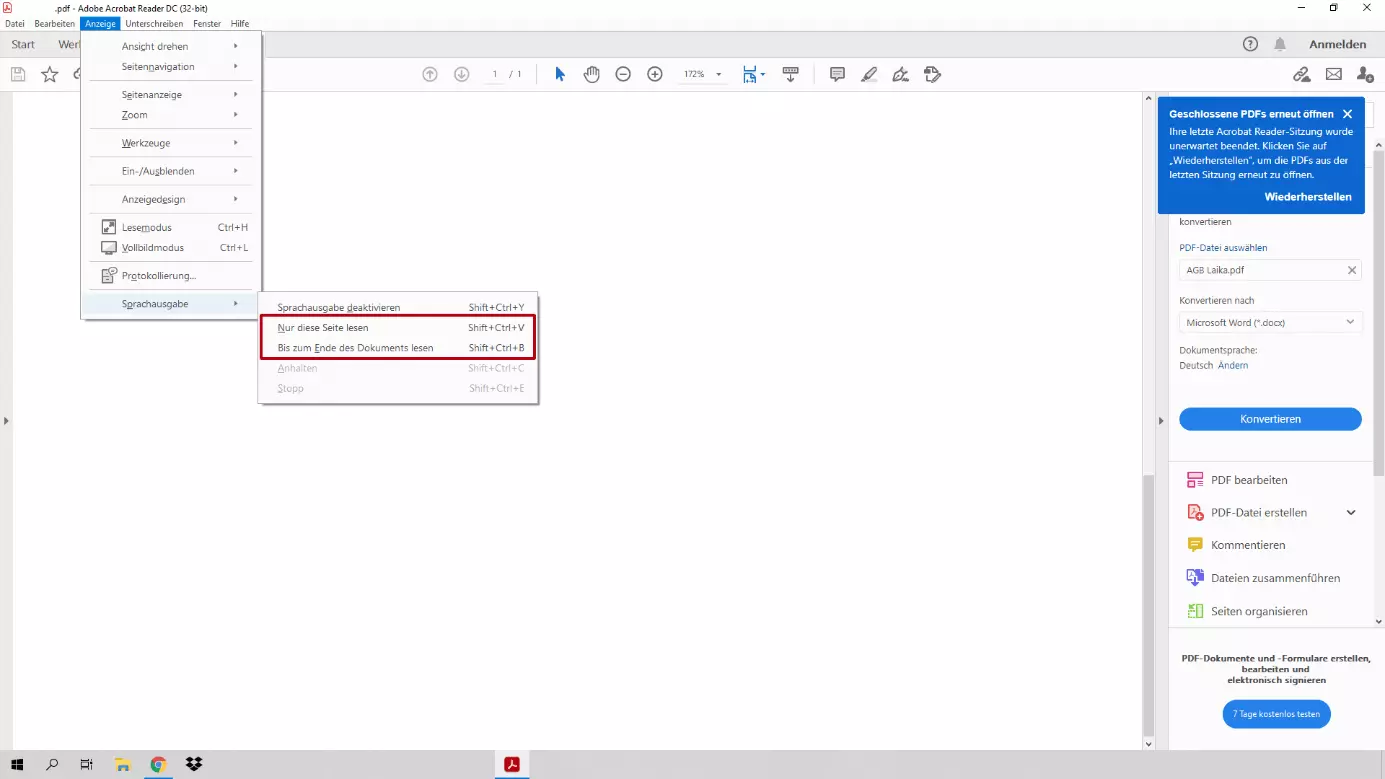Open the fit page options icon

tap(753, 74)
